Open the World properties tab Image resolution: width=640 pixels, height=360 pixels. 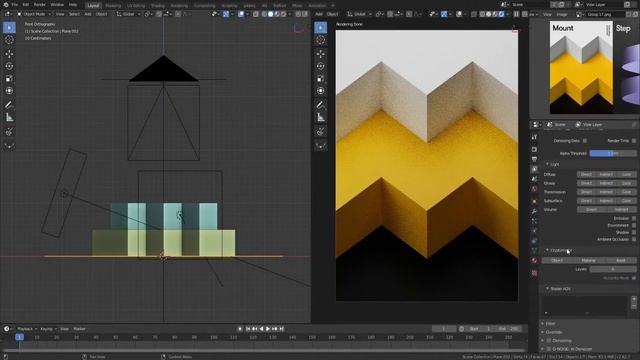[534, 189]
